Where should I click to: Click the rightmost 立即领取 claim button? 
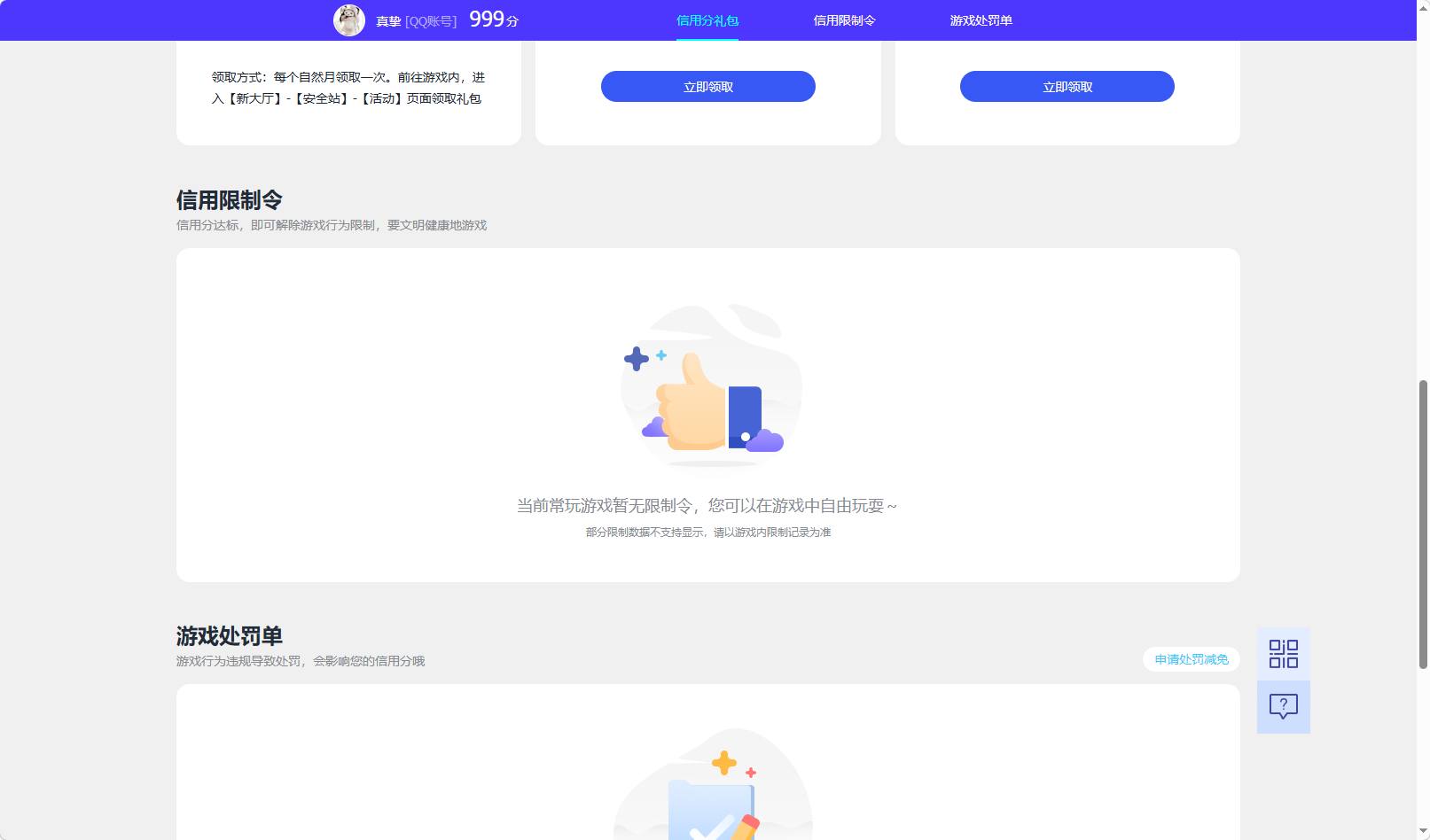click(x=1067, y=86)
